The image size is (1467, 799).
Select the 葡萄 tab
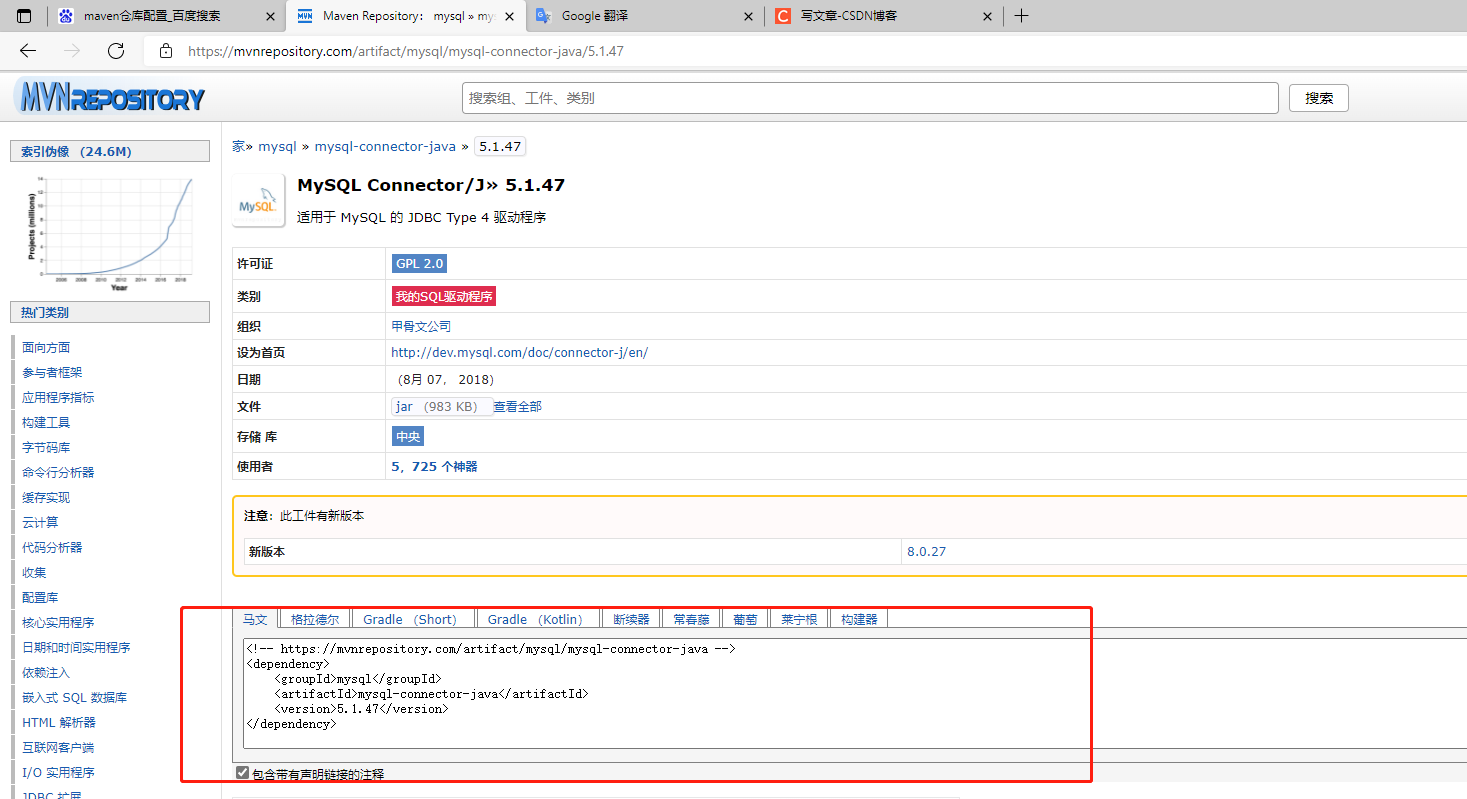click(x=745, y=619)
